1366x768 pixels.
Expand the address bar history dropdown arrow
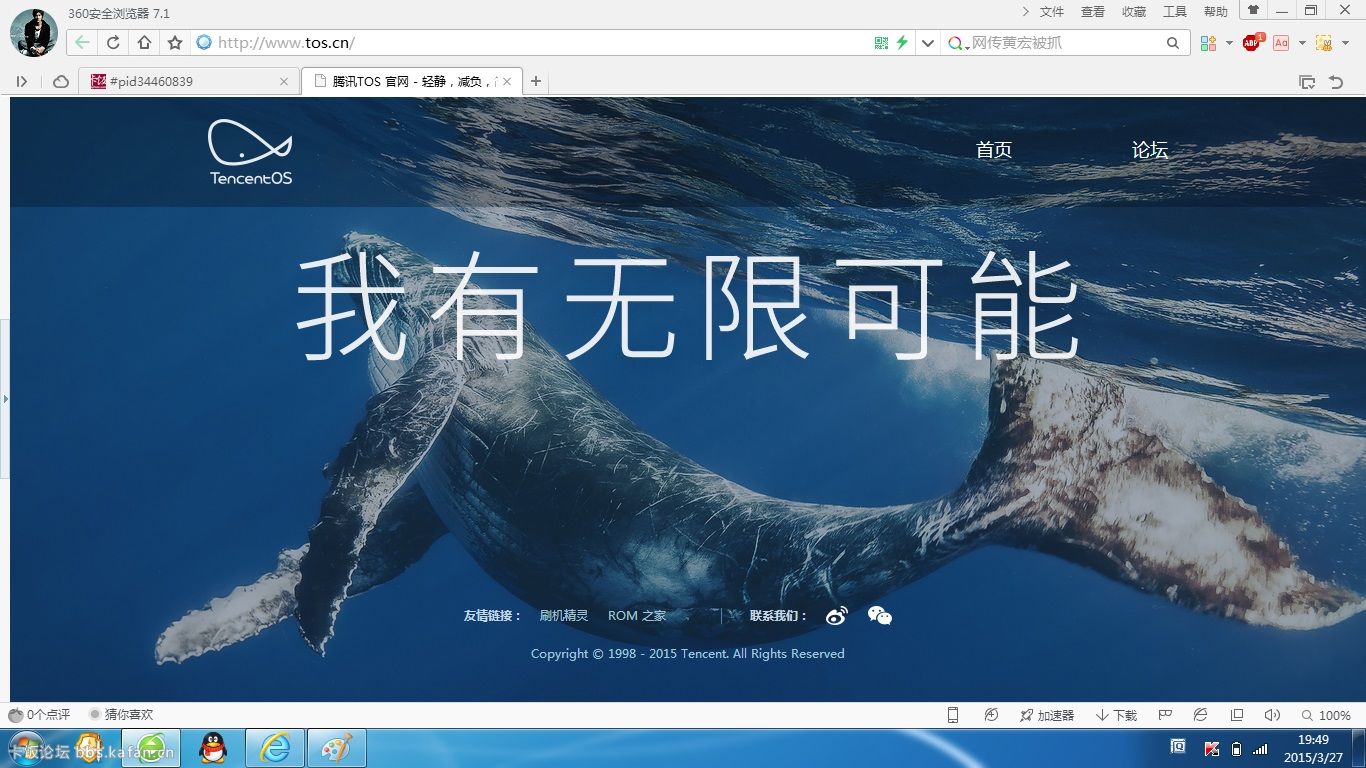928,43
